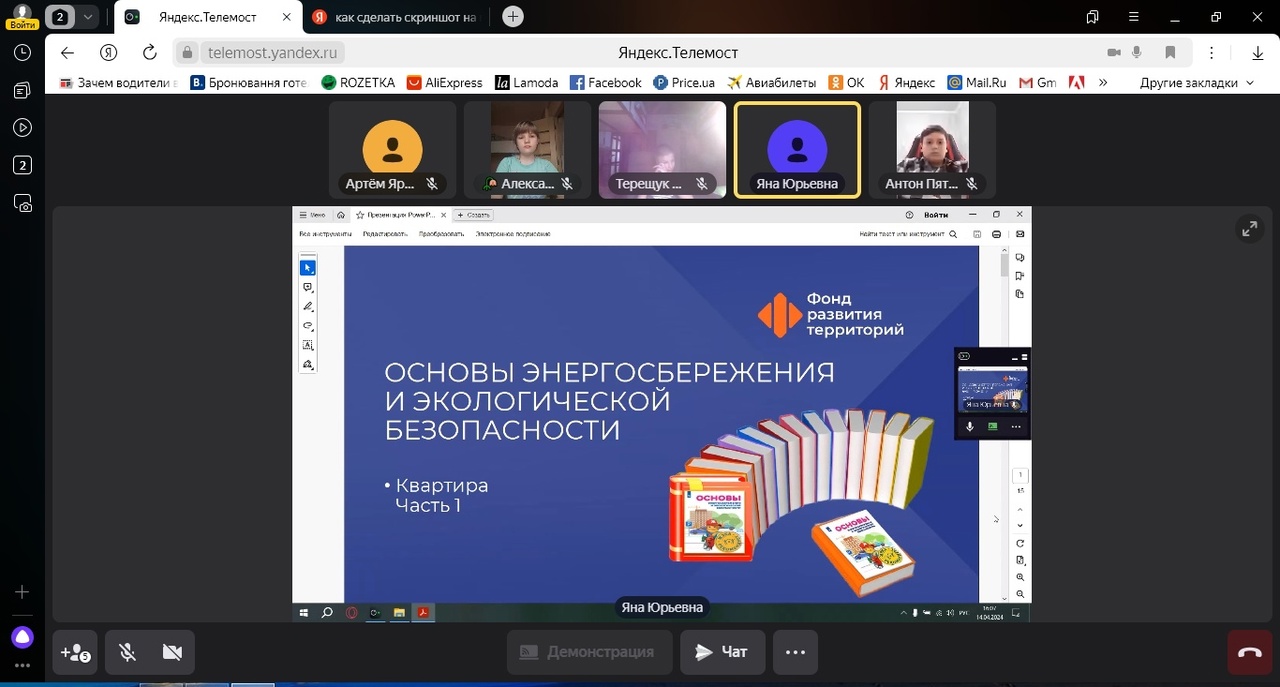Screen dimensions: 1280x687
Task: Open the AliExpress bookmark
Action: click(x=445, y=83)
